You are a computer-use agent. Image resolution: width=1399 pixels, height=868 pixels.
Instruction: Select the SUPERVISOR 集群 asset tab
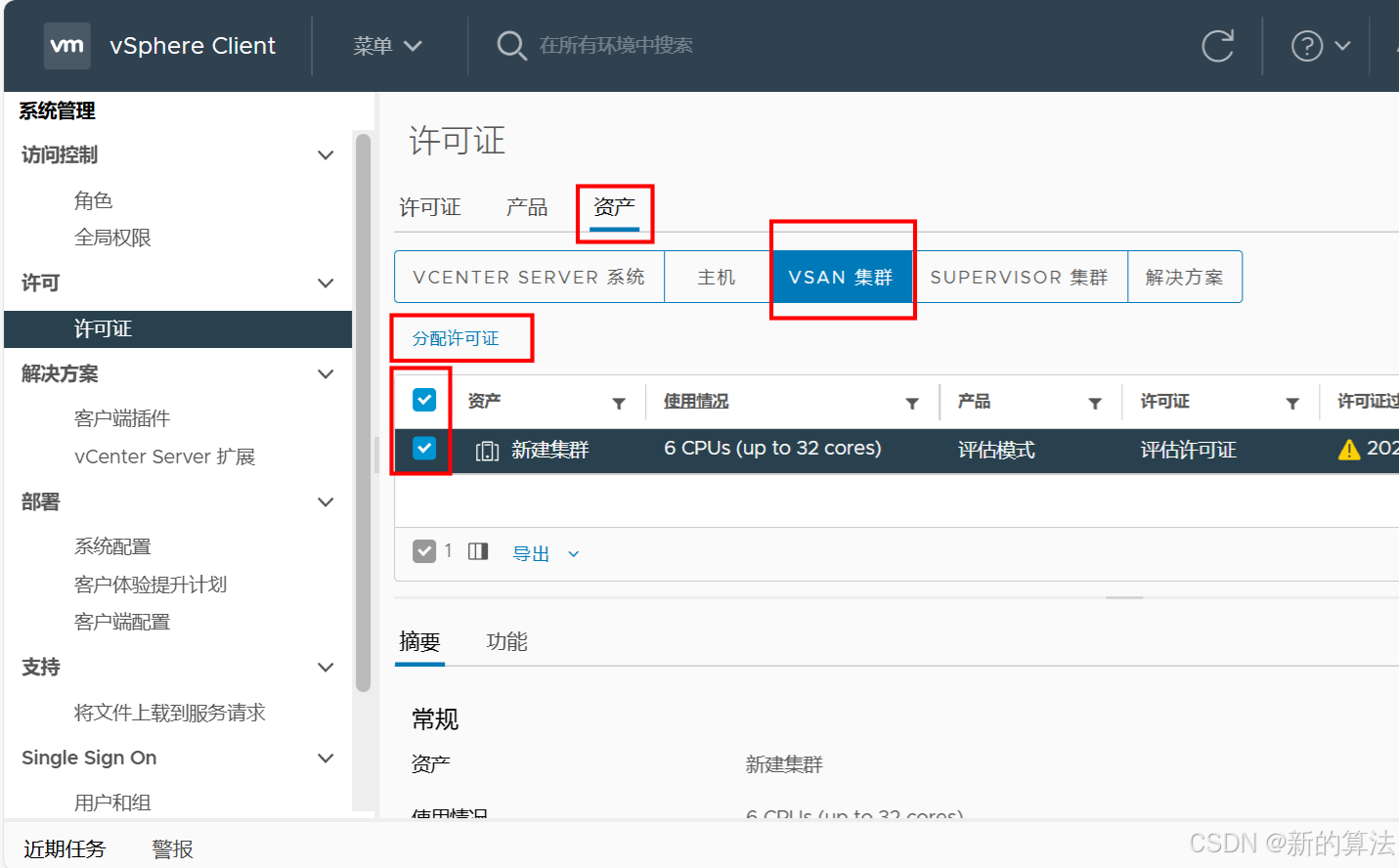click(x=1019, y=278)
